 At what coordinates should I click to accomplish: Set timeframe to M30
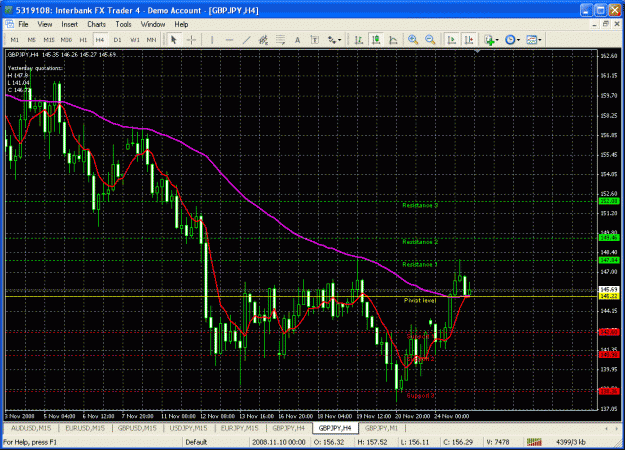click(x=66, y=40)
